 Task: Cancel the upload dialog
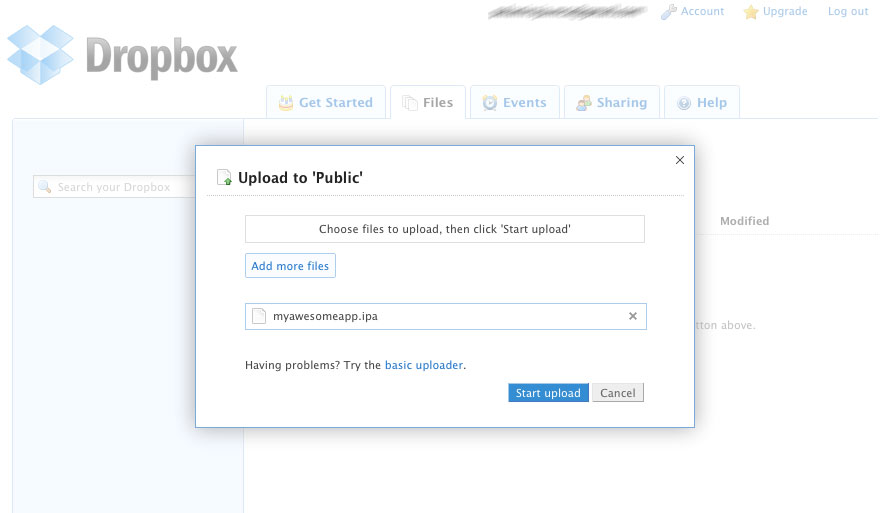click(x=618, y=392)
